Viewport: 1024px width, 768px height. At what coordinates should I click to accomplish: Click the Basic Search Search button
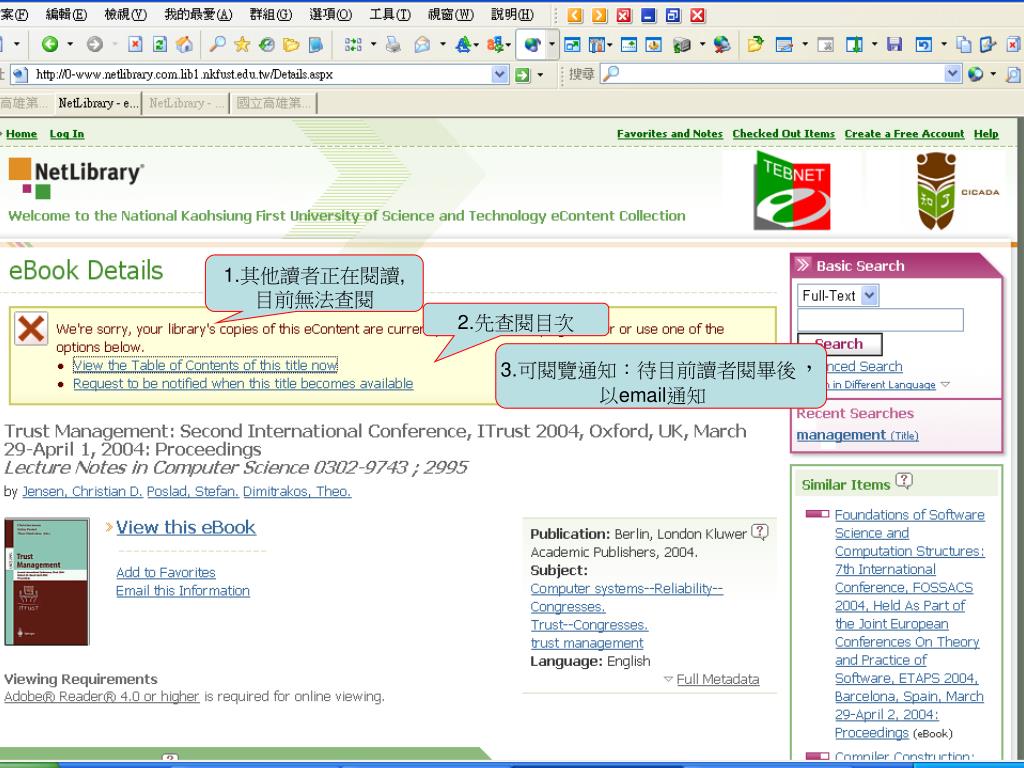839,344
